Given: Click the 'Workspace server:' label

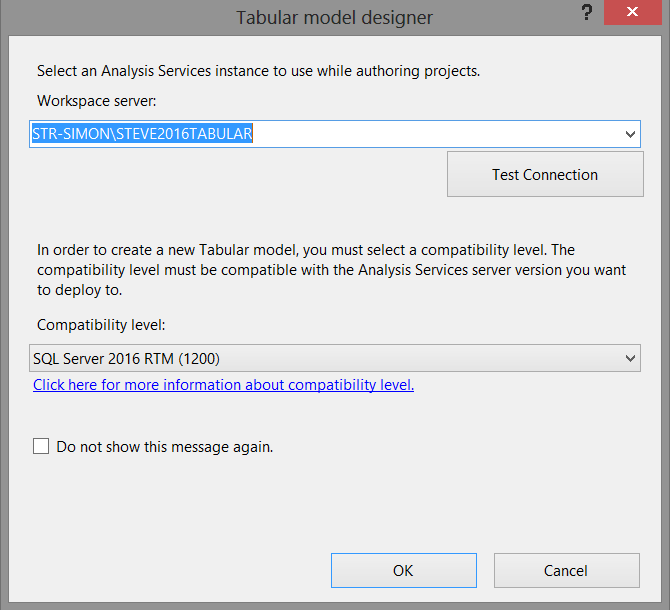Looking at the screenshot, I should pos(97,101).
